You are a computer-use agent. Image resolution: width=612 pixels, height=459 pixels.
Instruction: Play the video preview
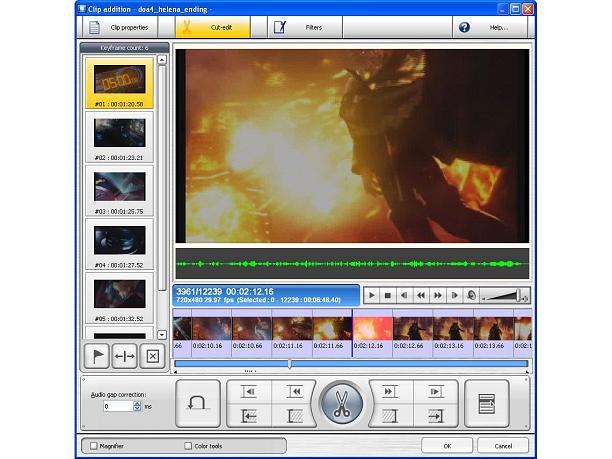pos(372,295)
